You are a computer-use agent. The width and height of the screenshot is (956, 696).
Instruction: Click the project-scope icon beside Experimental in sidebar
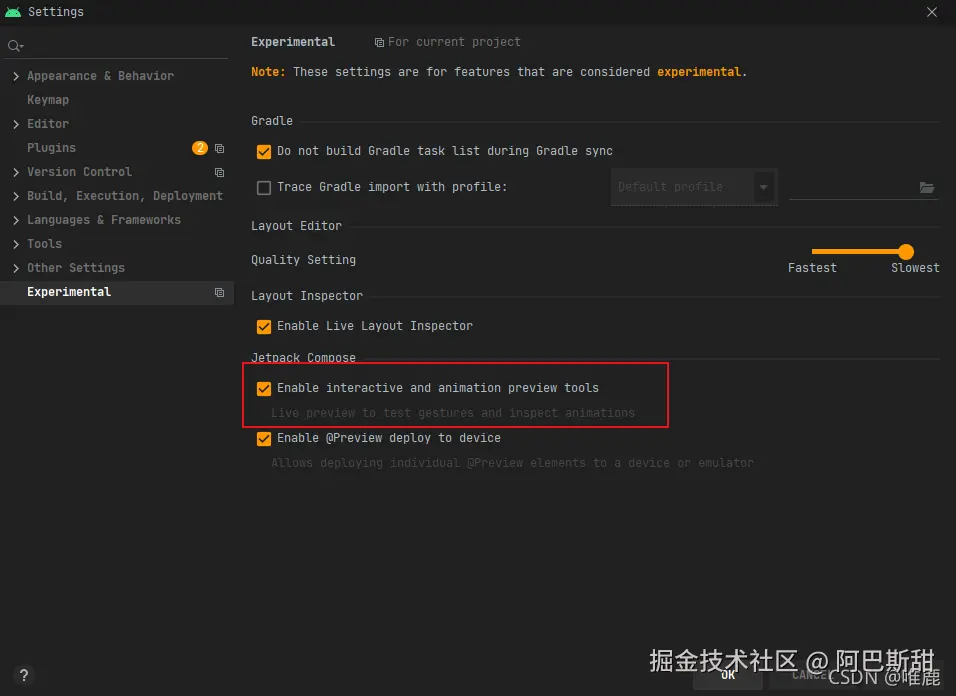click(219, 291)
